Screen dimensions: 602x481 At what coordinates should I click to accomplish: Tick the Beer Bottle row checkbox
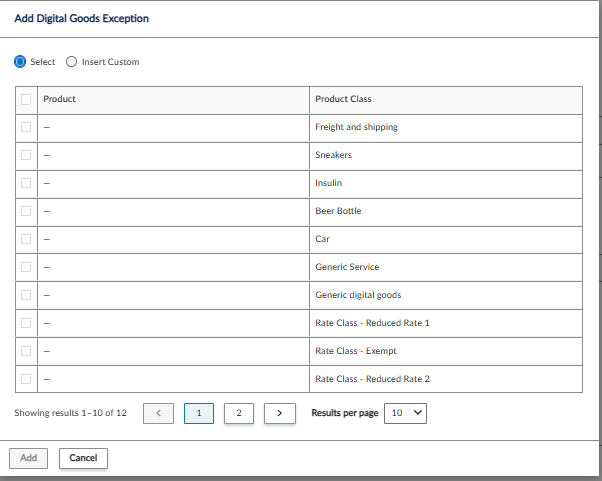[x=26, y=211]
